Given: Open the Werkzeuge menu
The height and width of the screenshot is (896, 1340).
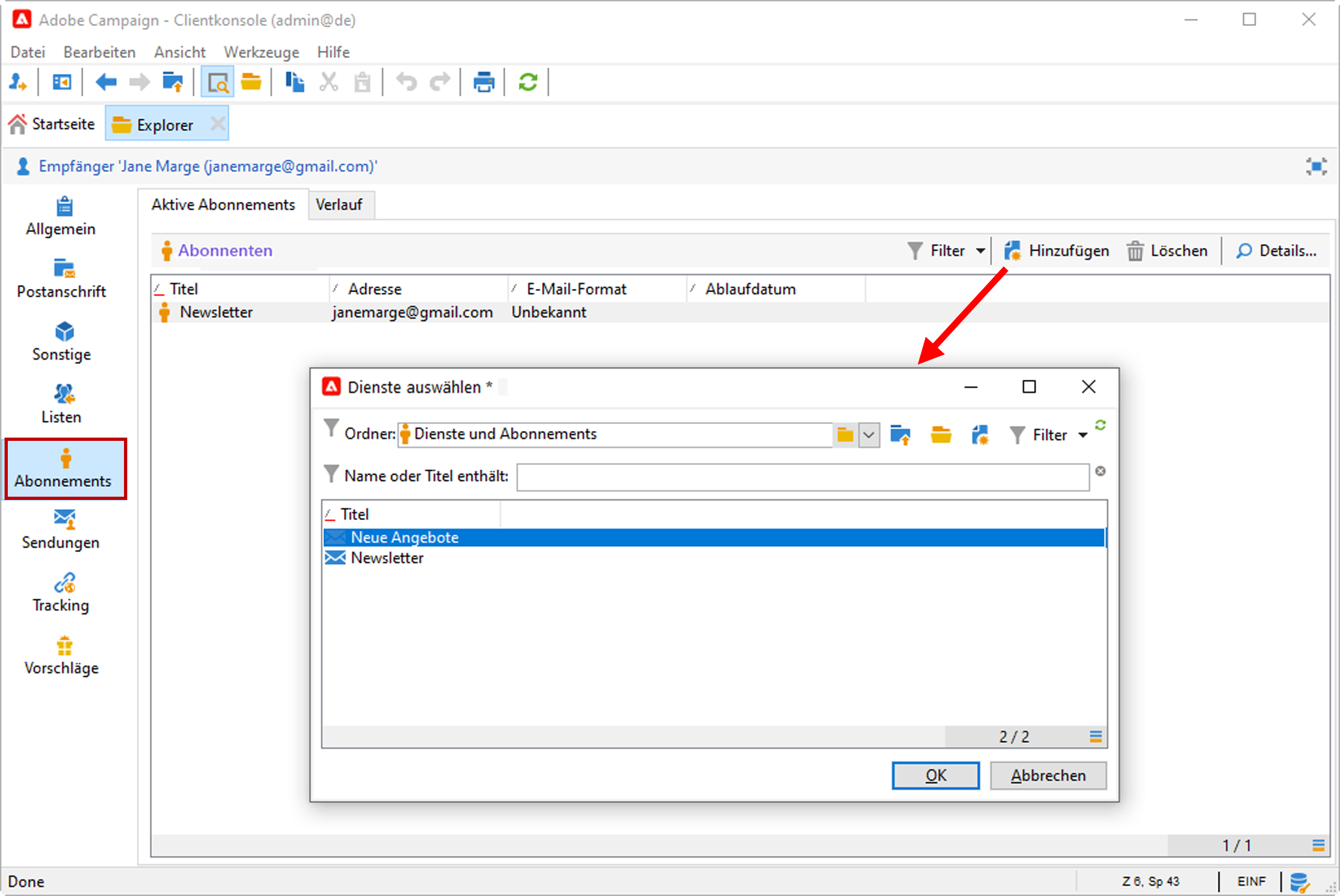Looking at the screenshot, I should 261,52.
